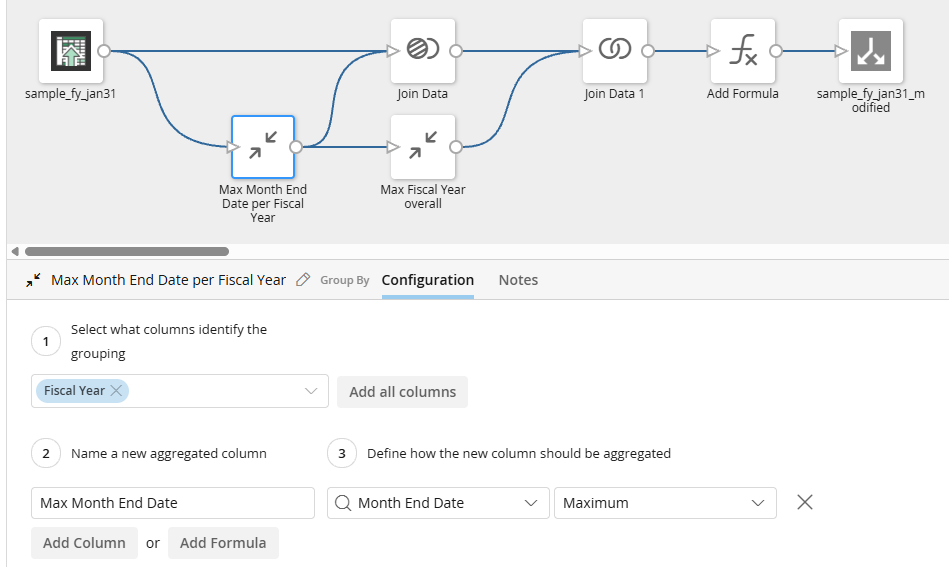This screenshot has width=949, height=567.
Task: Click Max Month End Date per Fiscal Year node
Action: point(263,147)
